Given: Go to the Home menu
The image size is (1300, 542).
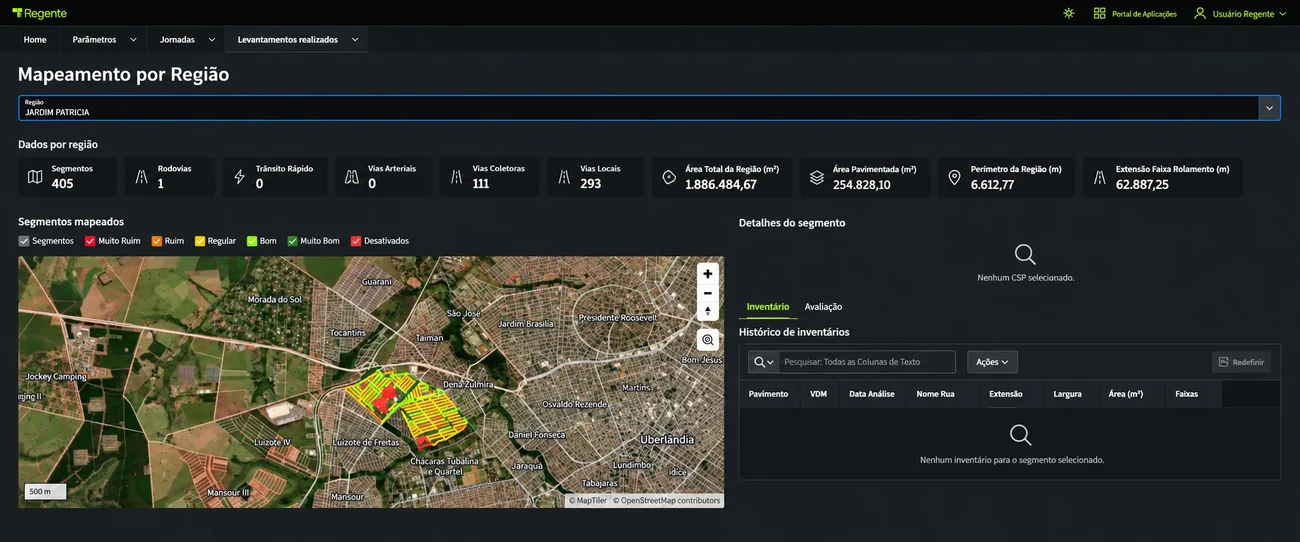Looking at the screenshot, I should pyautogui.click(x=35, y=40).
